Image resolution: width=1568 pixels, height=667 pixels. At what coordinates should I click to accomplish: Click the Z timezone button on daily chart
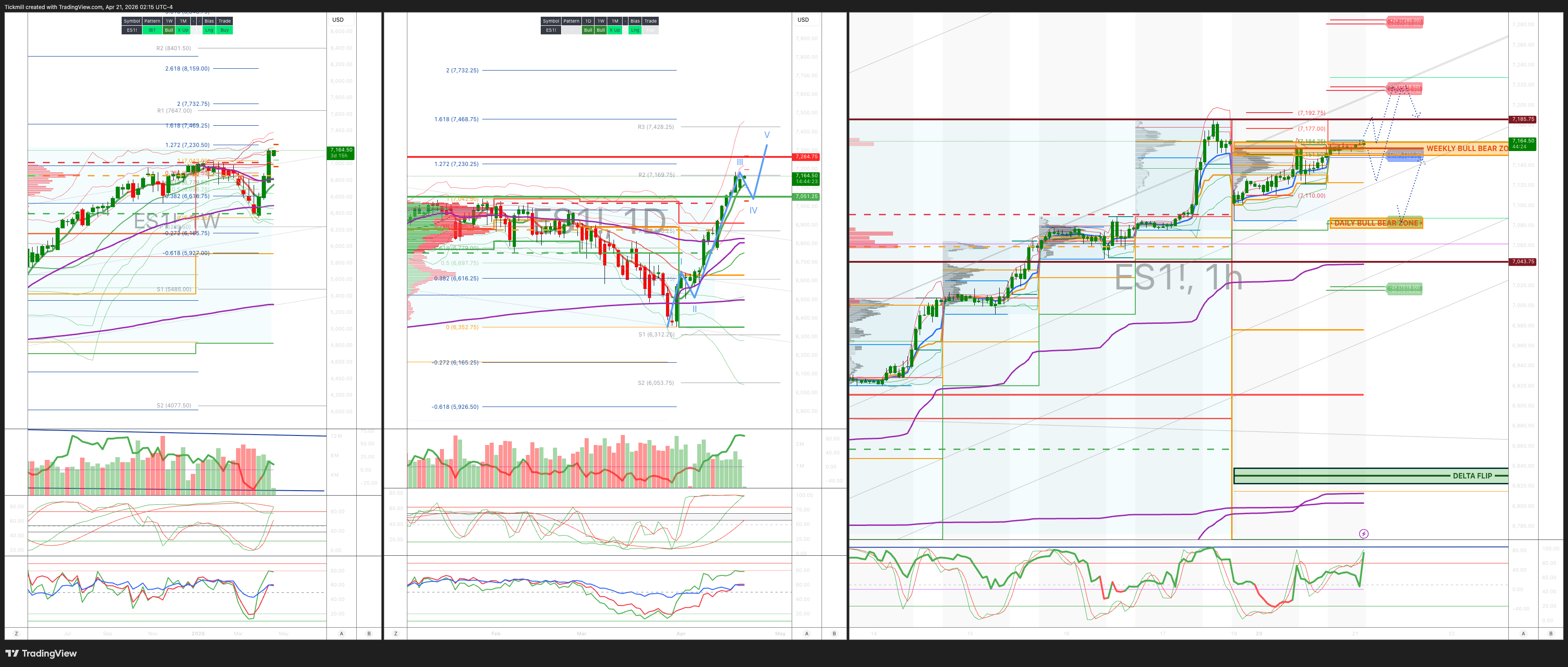tap(396, 634)
